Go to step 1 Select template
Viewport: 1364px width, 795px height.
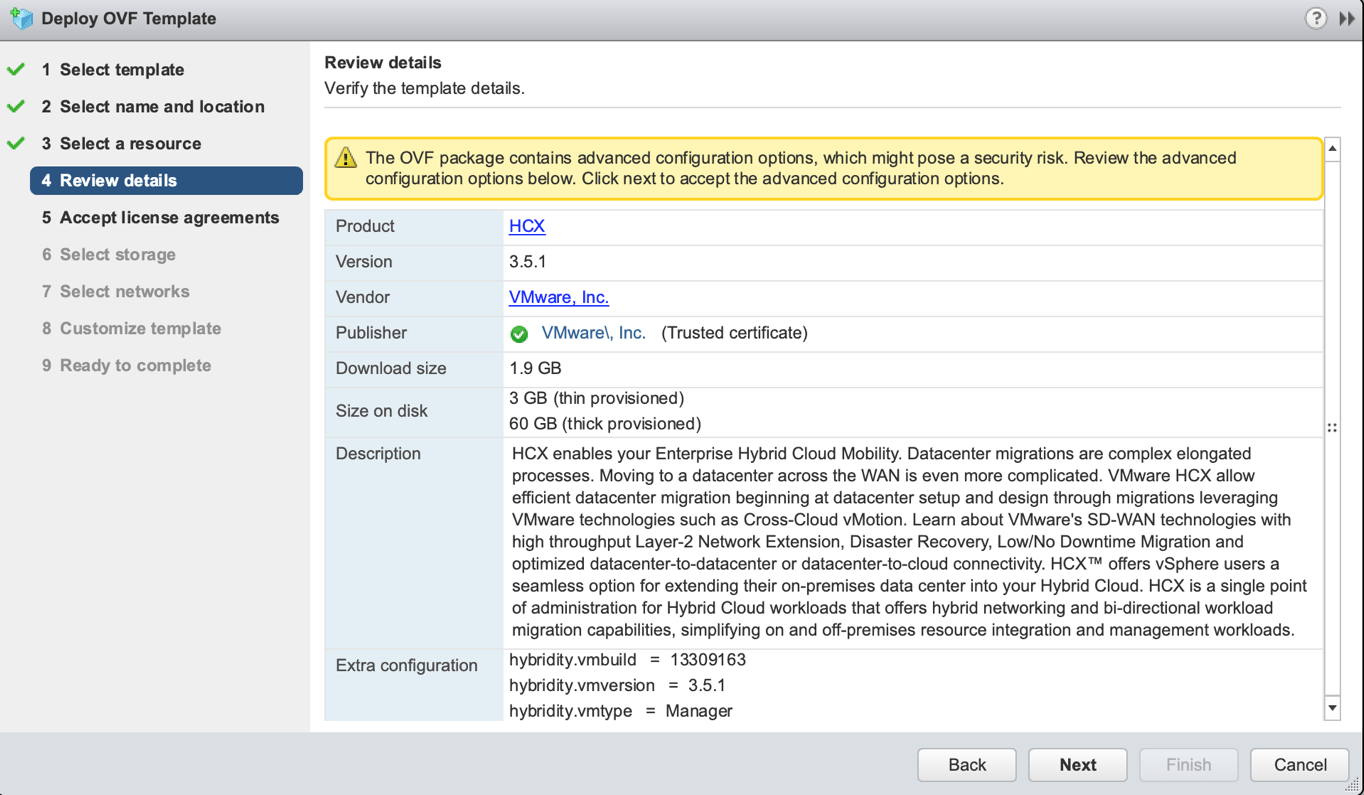[x=122, y=70]
